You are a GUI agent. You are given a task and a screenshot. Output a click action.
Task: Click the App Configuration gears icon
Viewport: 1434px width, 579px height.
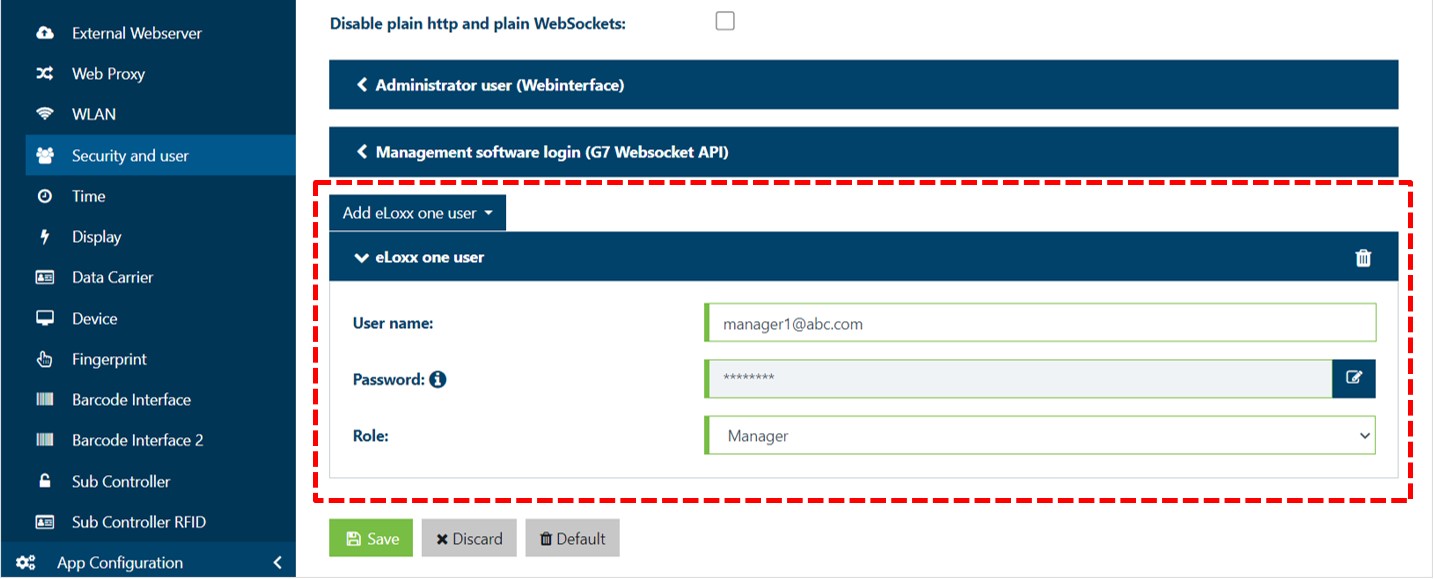26,563
